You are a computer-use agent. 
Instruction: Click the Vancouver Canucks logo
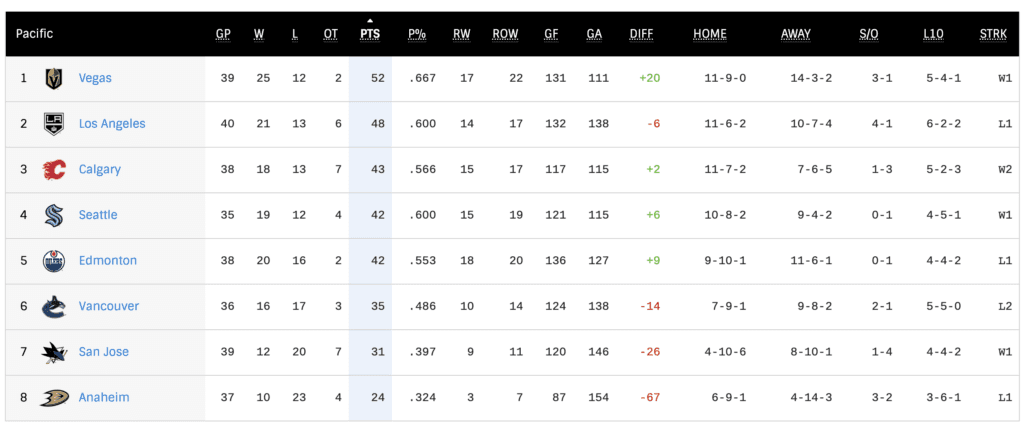tap(54, 307)
